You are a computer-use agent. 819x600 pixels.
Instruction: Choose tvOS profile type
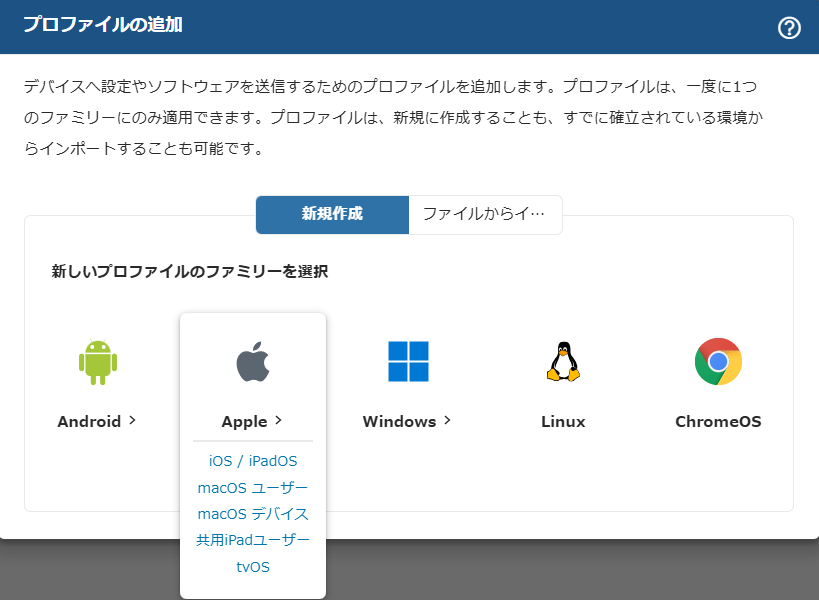(253, 567)
